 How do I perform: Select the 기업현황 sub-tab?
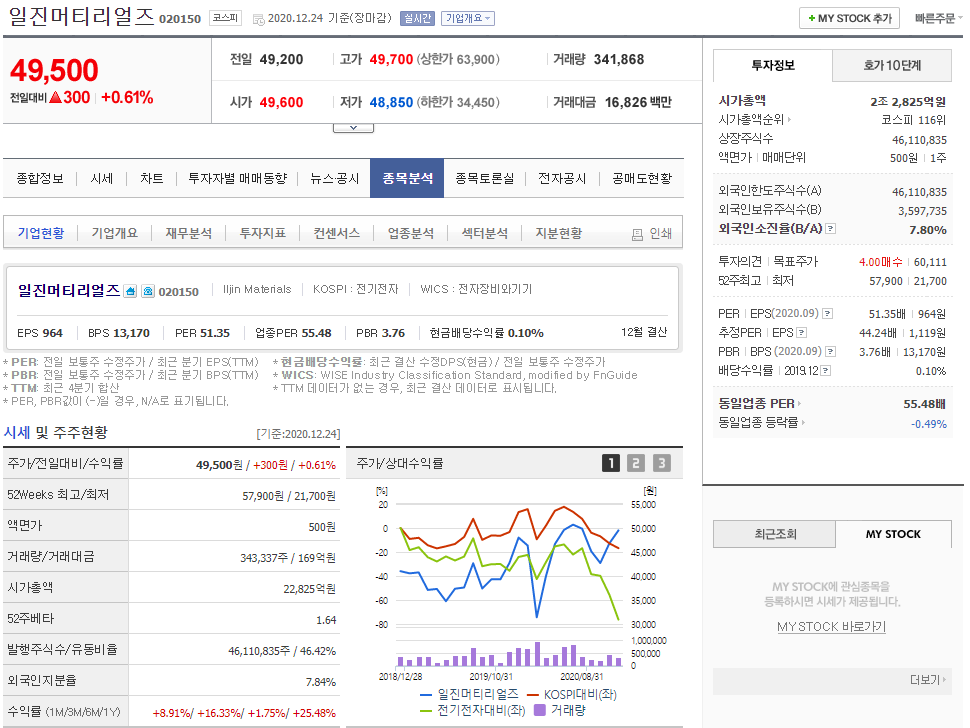coord(41,233)
